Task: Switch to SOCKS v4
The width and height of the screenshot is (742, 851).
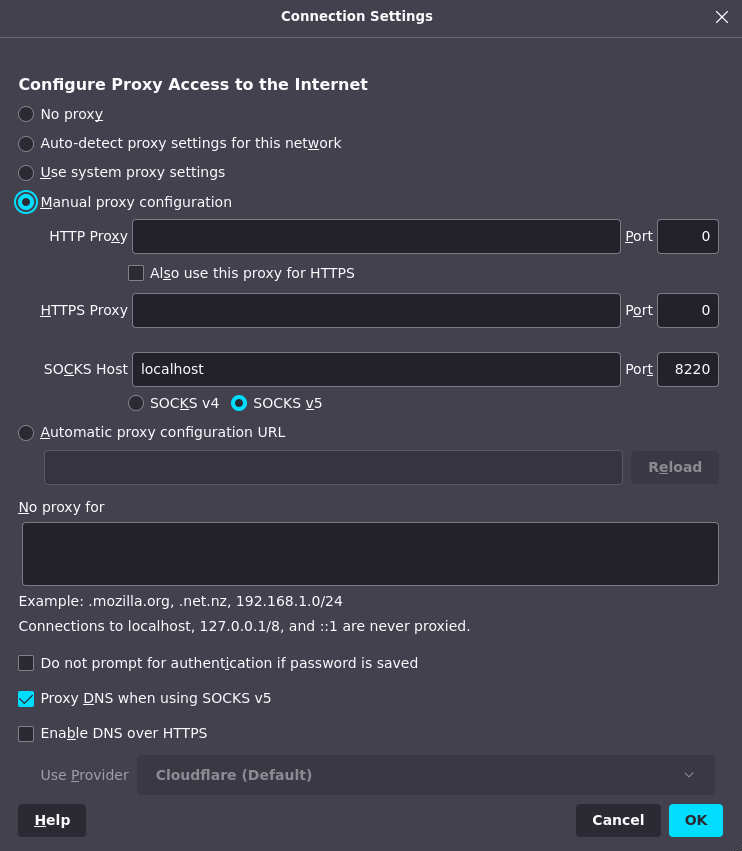Action: tap(135, 403)
